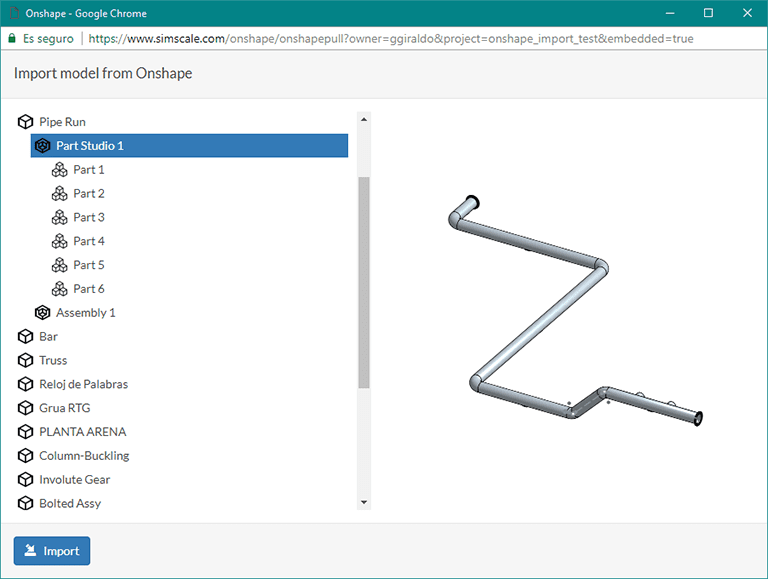Open the Column-Buckling entry
Screen dimensions: 768x579
click(84, 456)
